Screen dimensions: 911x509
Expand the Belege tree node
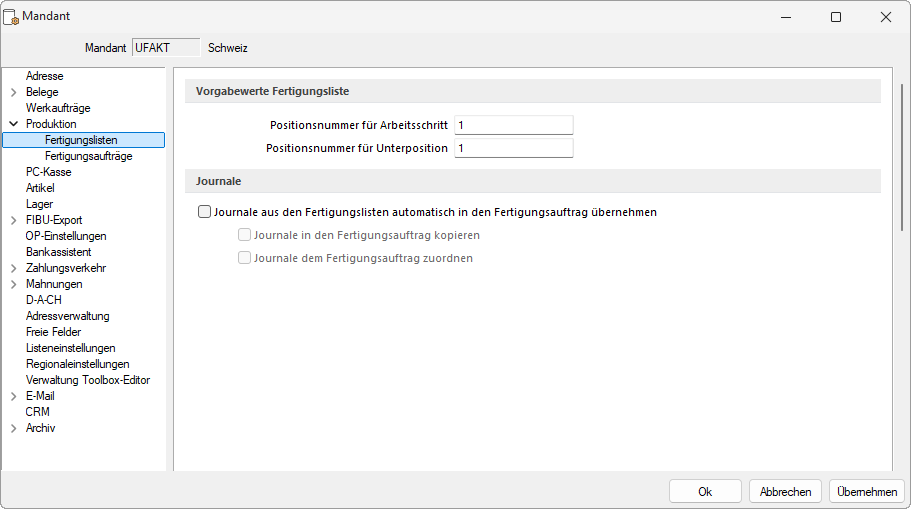tap(13, 92)
